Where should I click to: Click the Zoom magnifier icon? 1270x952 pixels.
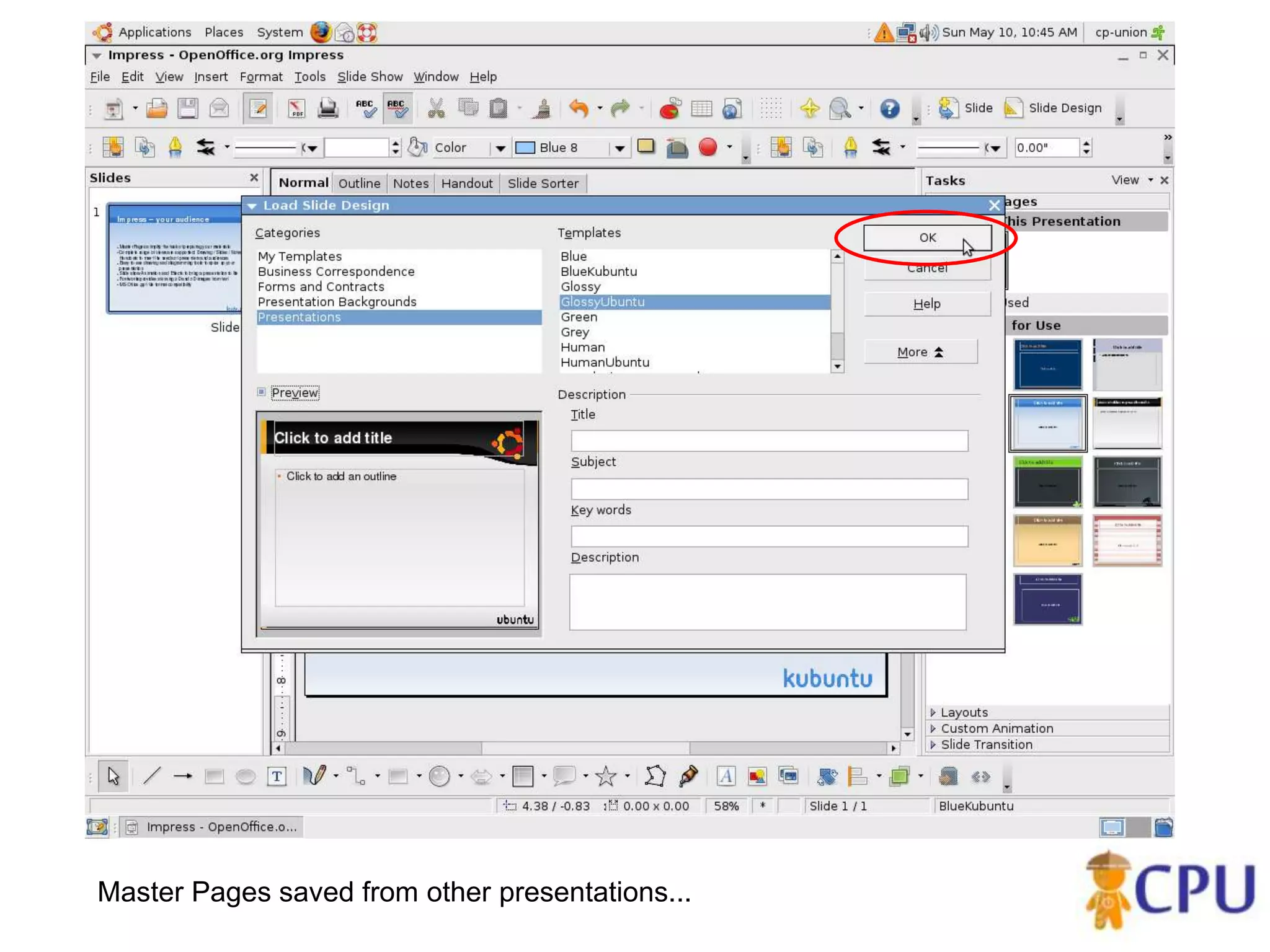(x=840, y=109)
